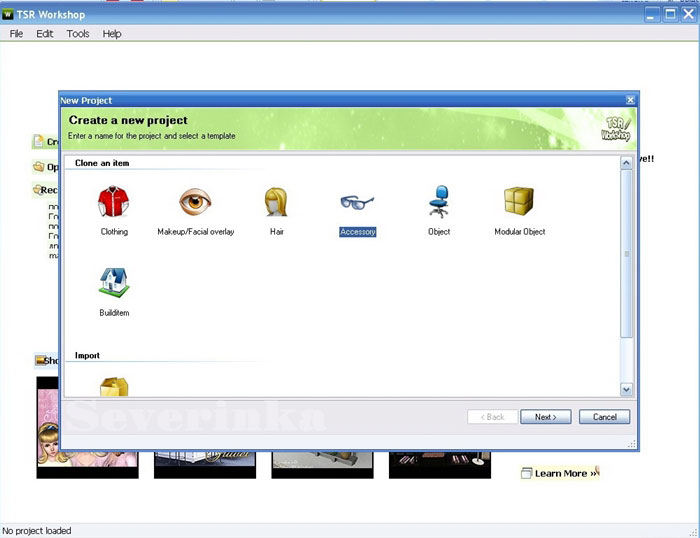Choose the Makeup/Facial overlay eye icon
This screenshot has height=538, width=700.
[x=196, y=203]
